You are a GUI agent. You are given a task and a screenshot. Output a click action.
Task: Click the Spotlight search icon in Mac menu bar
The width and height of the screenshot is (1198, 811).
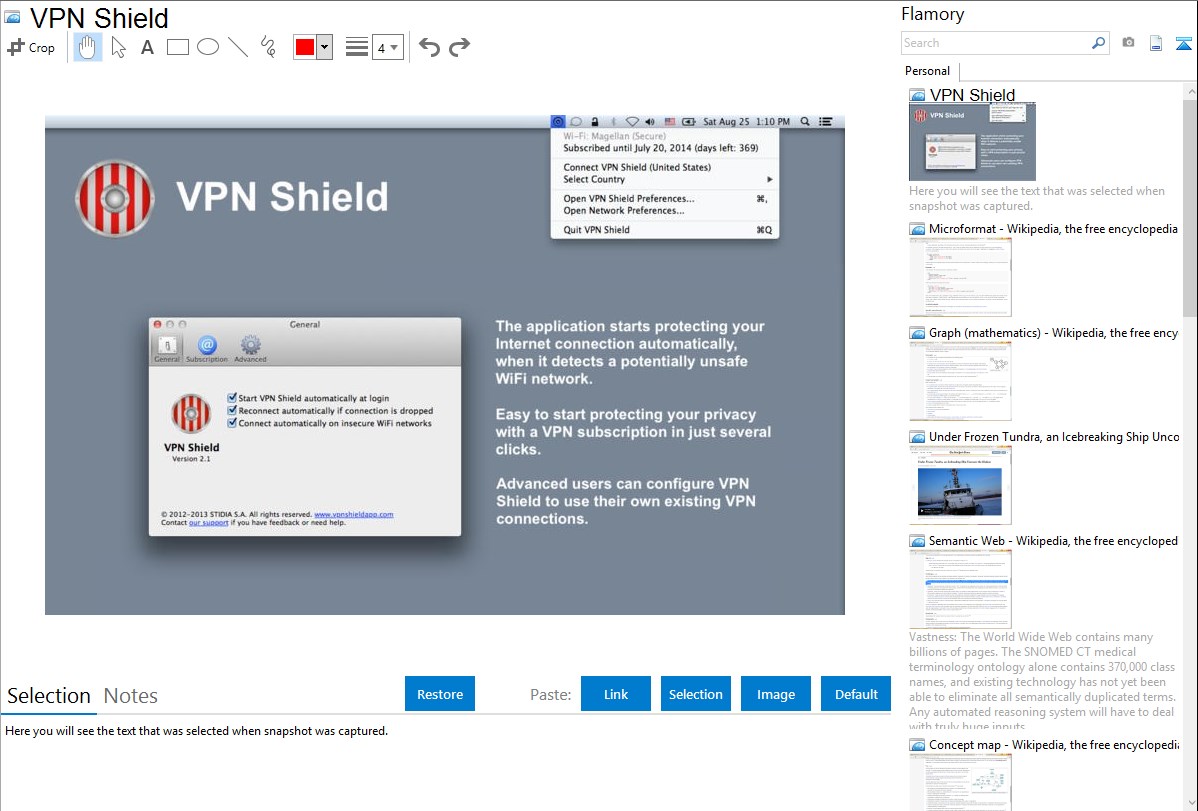point(805,122)
